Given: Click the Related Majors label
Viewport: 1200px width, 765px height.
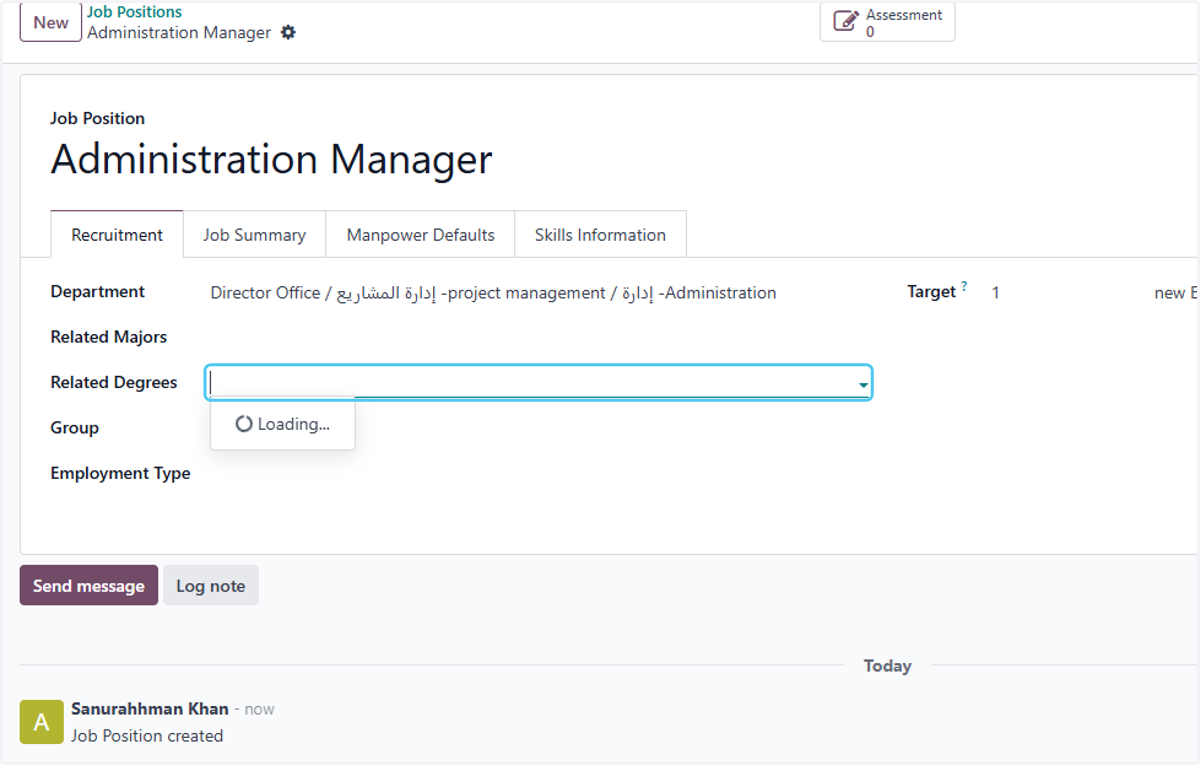Looking at the screenshot, I should (x=109, y=337).
